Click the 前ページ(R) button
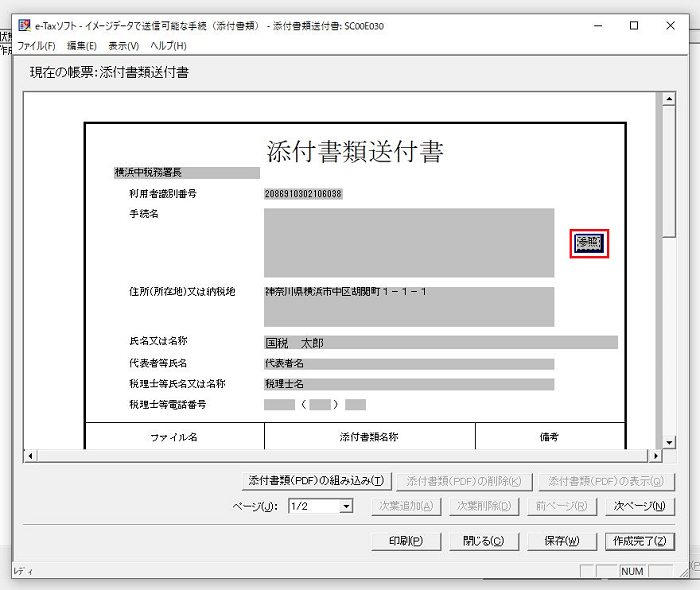 point(562,506)
